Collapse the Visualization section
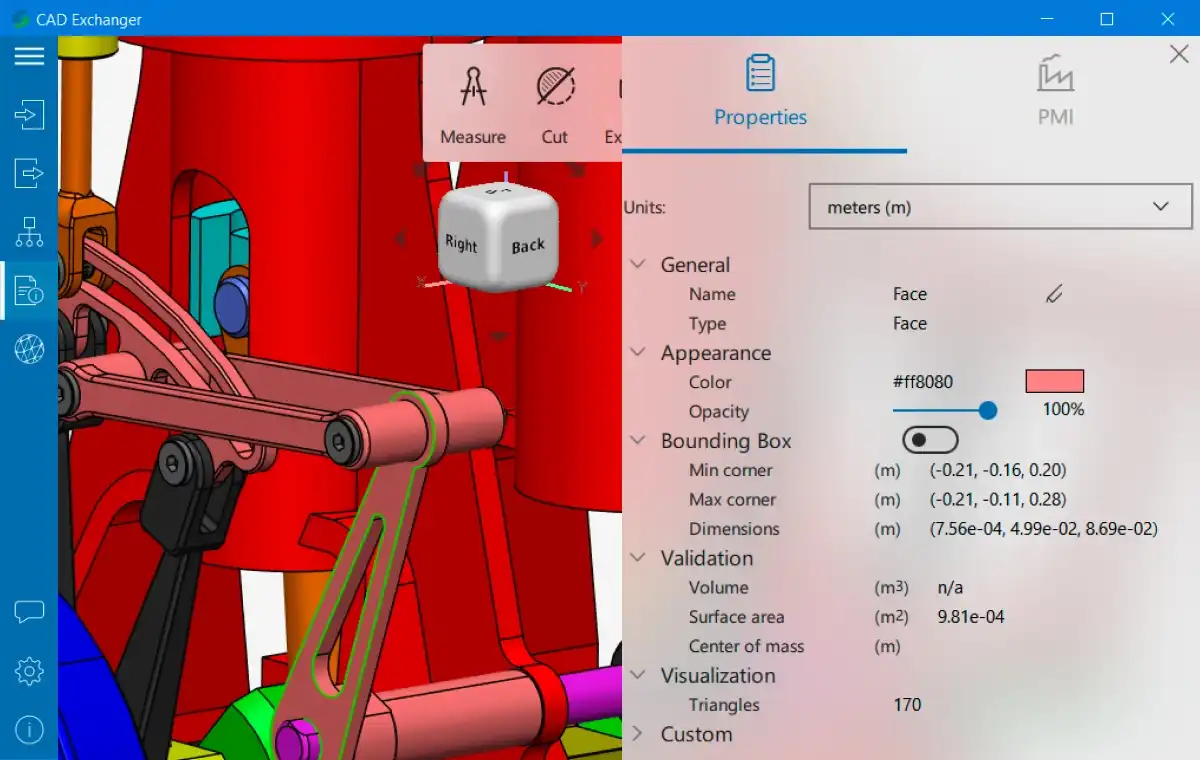Screen dimensions: 1200x760 (636, 676)
